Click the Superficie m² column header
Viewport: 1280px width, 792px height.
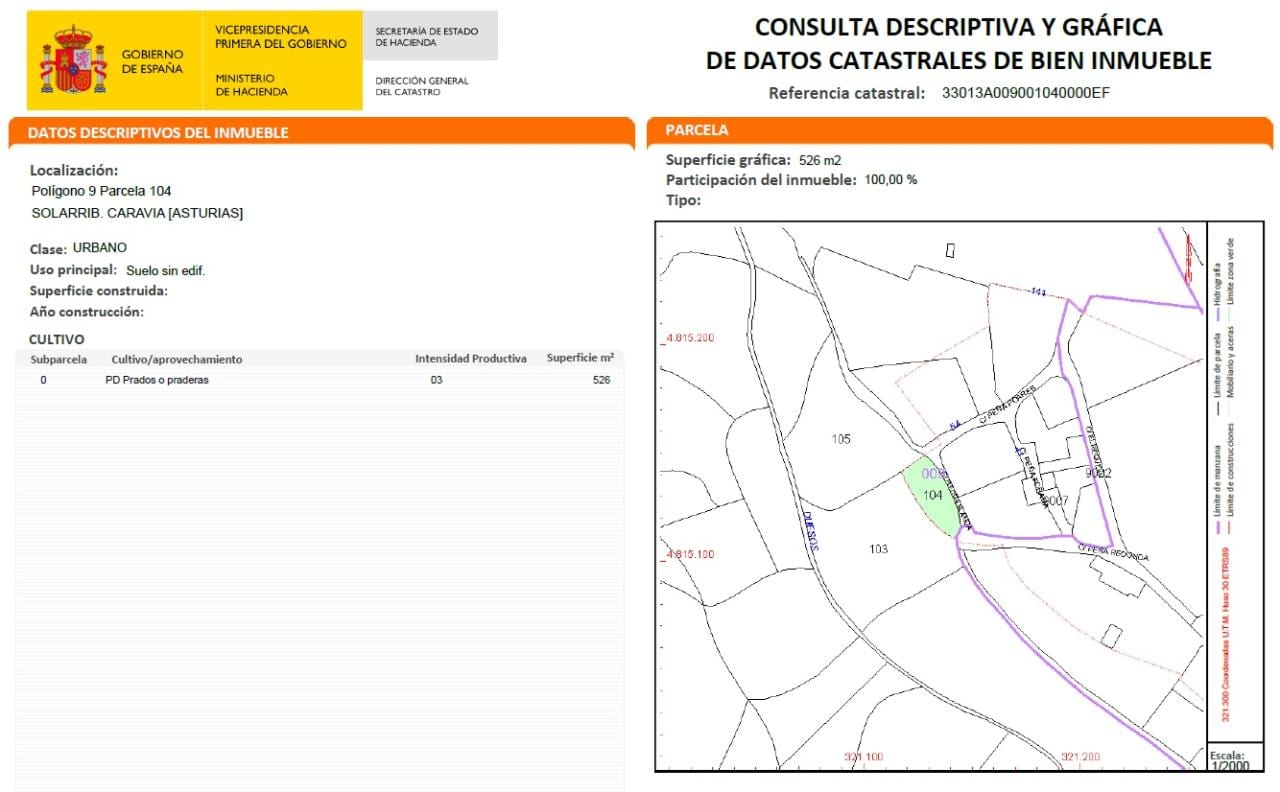point(580,358)
